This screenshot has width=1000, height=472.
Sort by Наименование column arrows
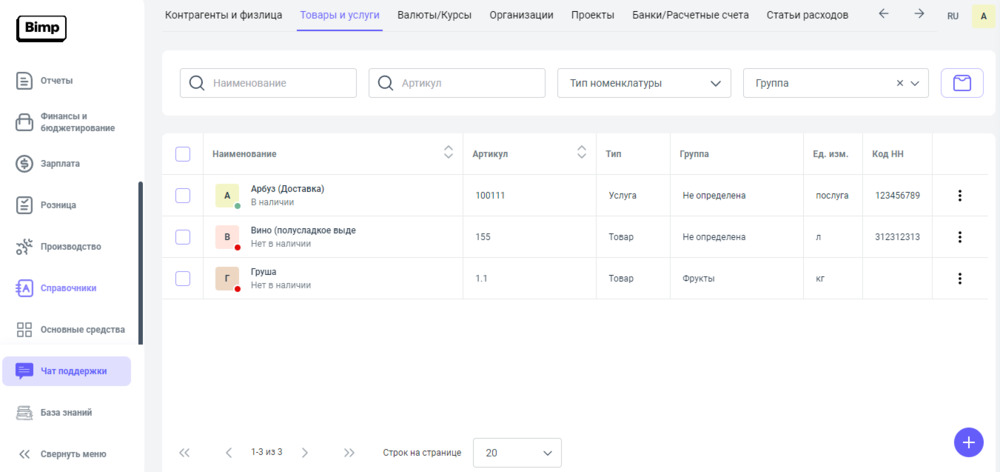tap(448, 153)
